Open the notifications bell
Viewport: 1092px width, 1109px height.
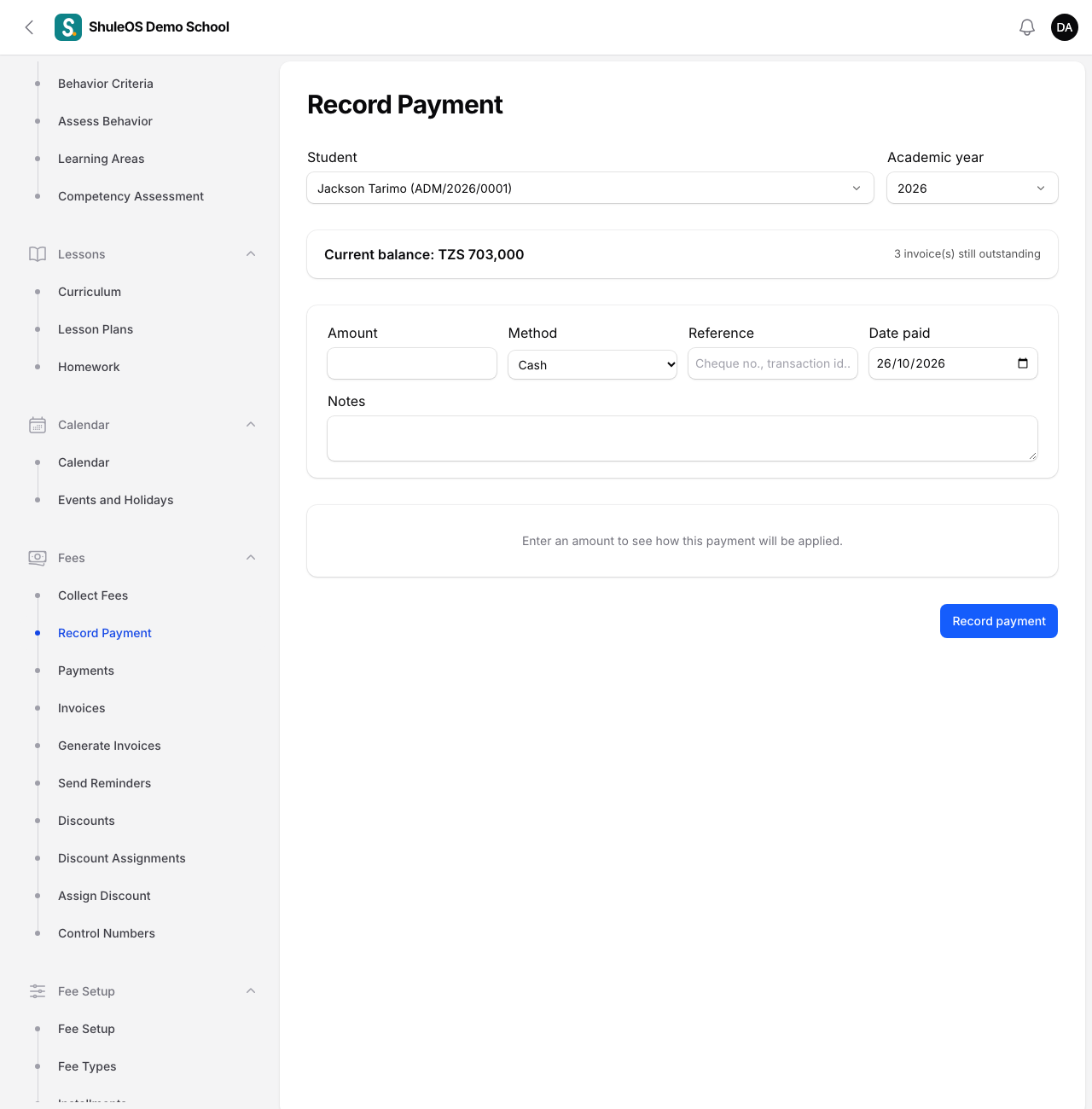tap(1027, 27)
